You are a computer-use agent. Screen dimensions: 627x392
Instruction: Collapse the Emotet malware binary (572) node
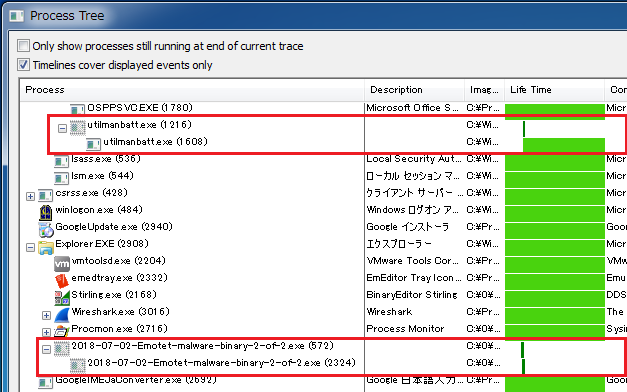[46, 349]
